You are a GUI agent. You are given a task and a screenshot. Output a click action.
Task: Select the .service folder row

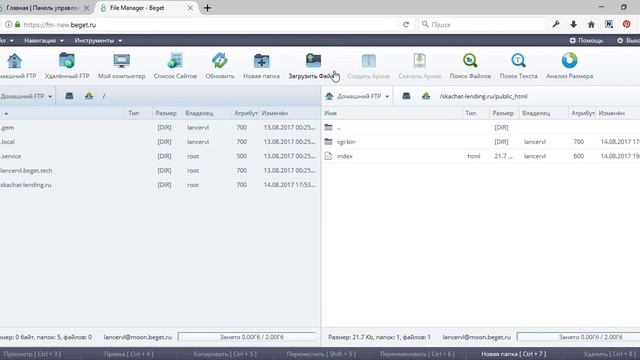160,156
